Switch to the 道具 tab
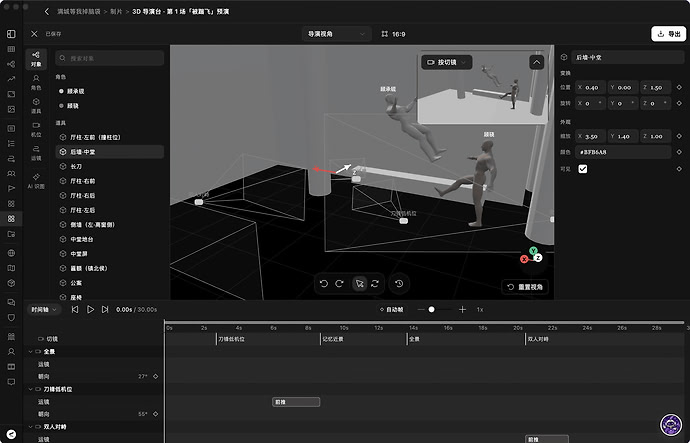Image resolution: width=690 pixels, height=443 pixels. click(x=36, y=106)
